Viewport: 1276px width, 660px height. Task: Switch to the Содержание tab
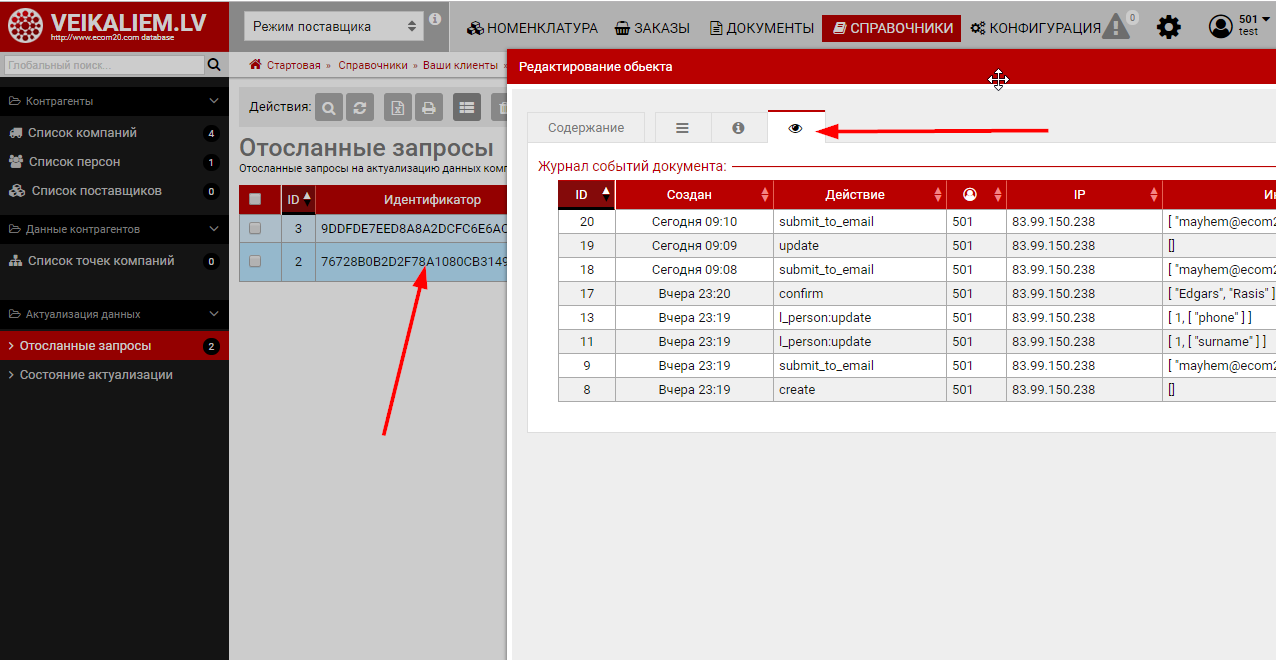pos(586,128)
